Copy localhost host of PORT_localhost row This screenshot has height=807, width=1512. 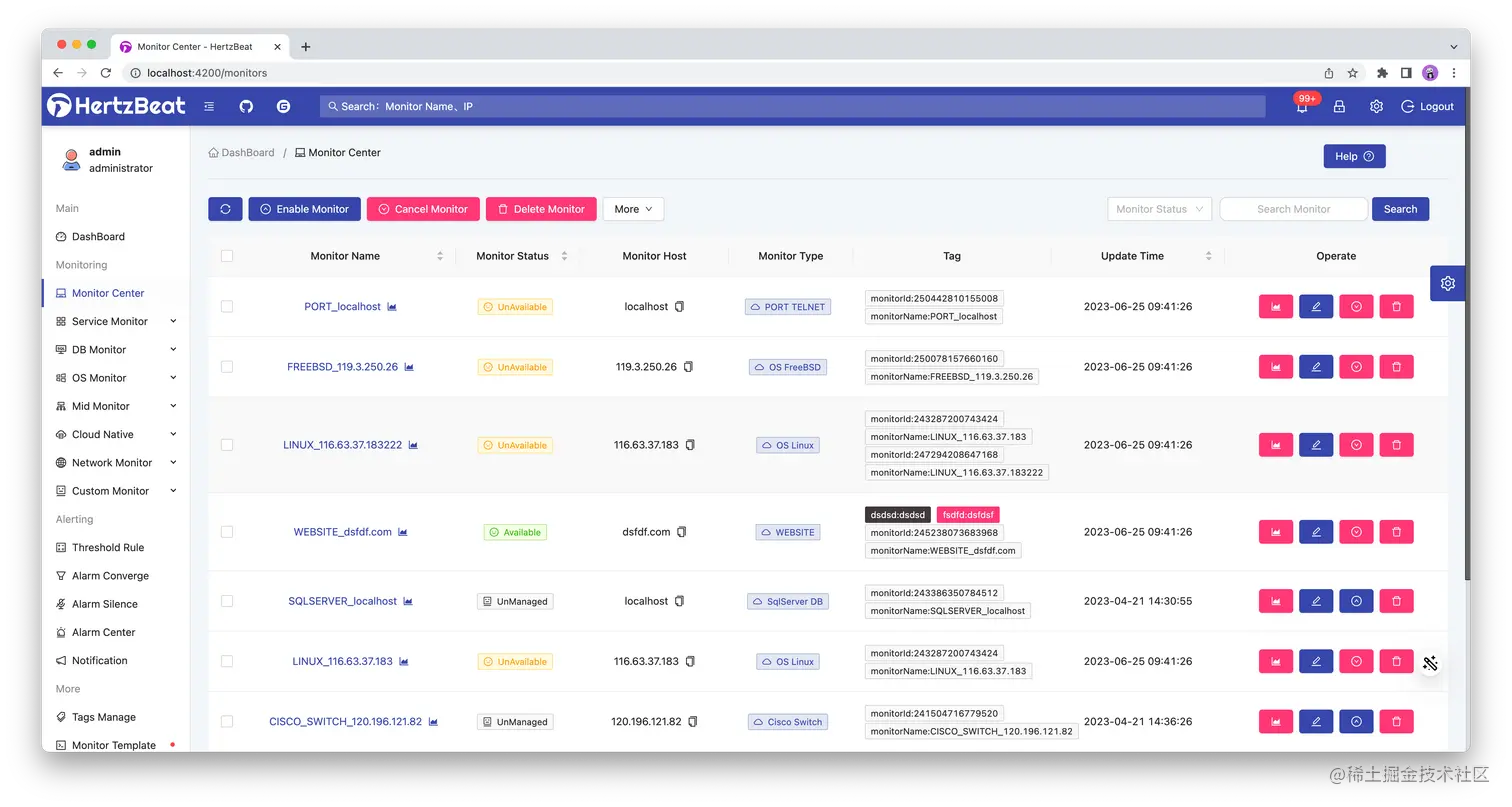point(679,307)
